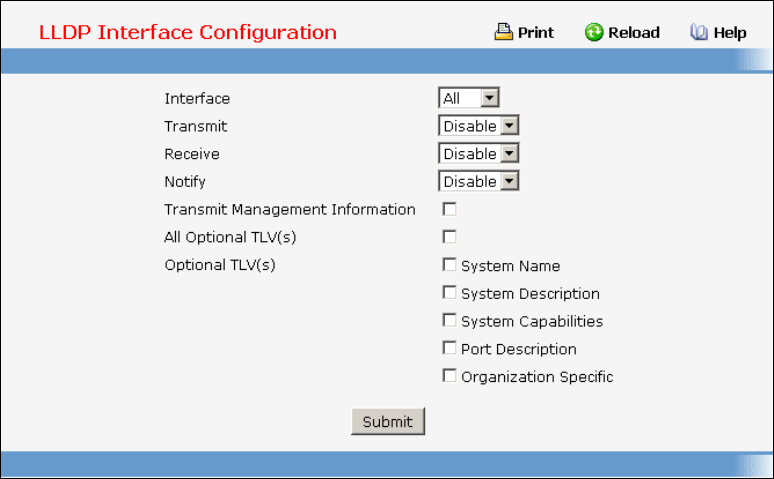Click the Optional TLV(s) label

(219, 265)
